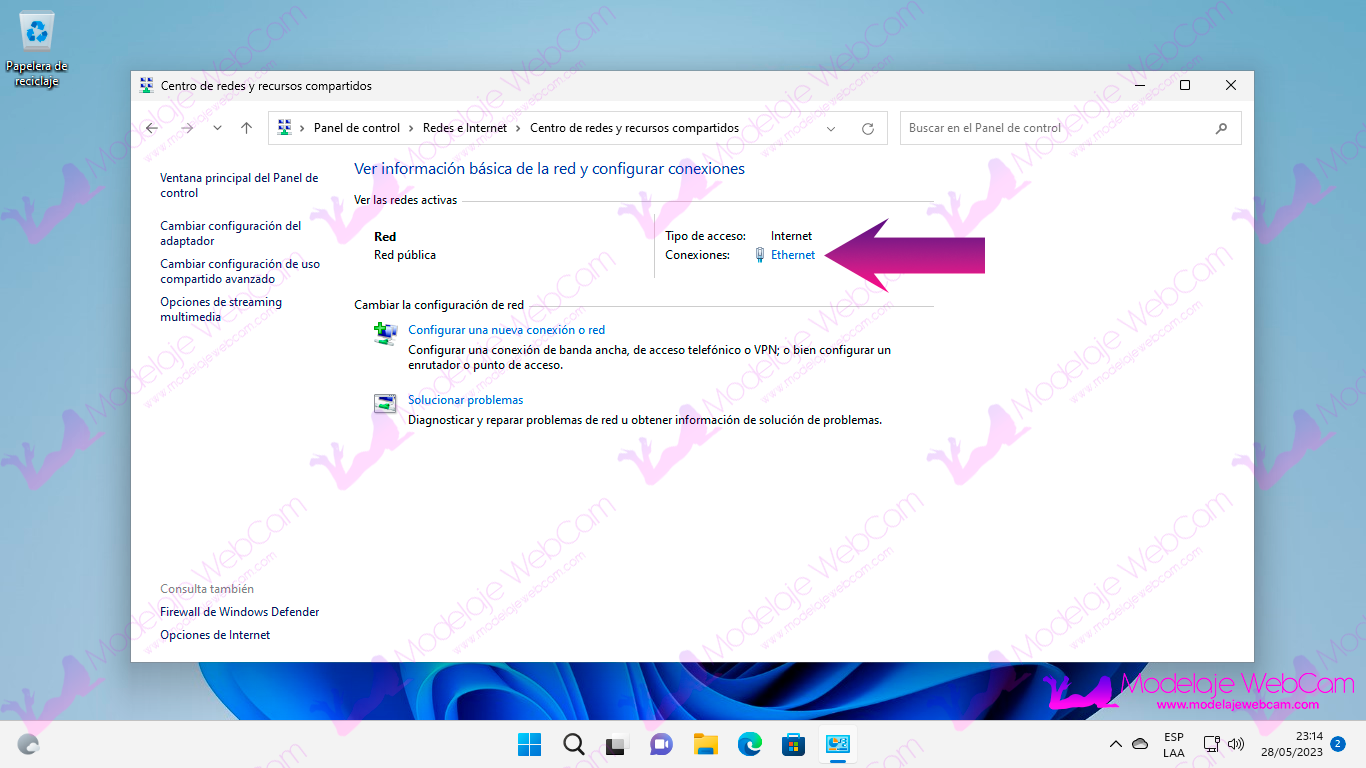Click the Solucionar problemas icon
The width and height of the screenshot is (1366, 768).
point(385,404)
